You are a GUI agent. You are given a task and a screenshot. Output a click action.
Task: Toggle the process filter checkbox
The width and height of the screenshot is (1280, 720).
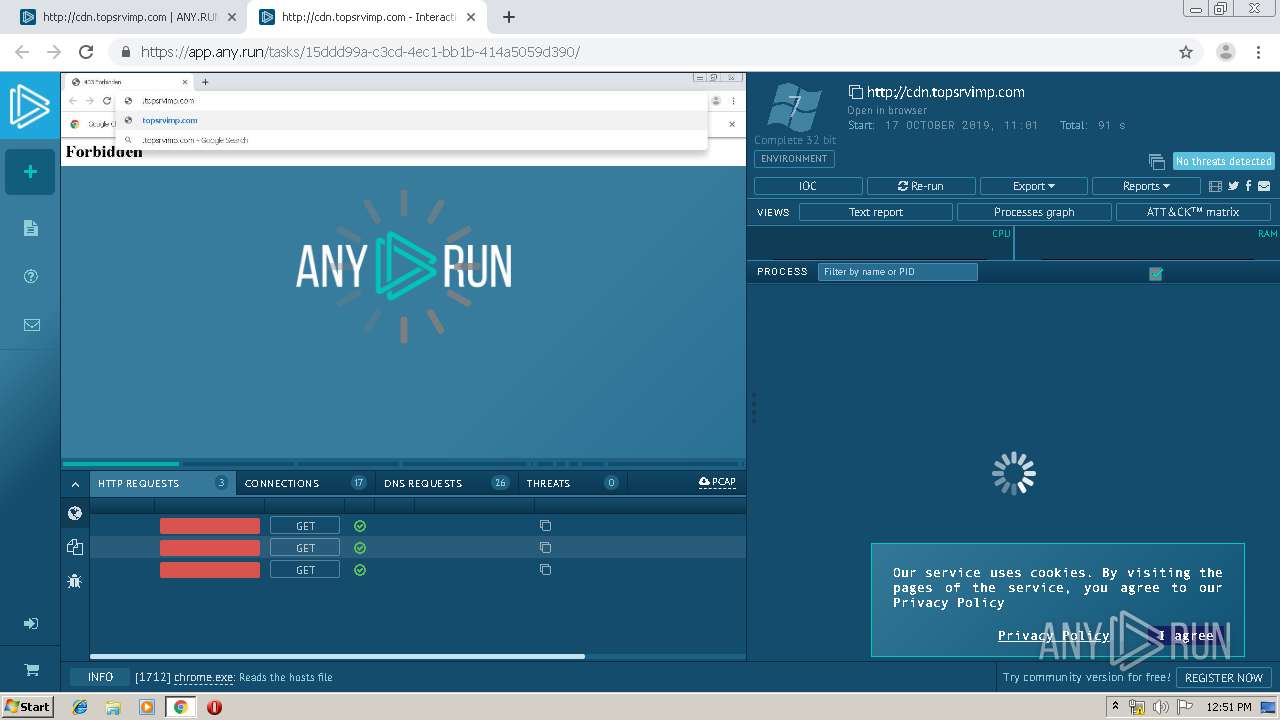(x=1156, y=273)
